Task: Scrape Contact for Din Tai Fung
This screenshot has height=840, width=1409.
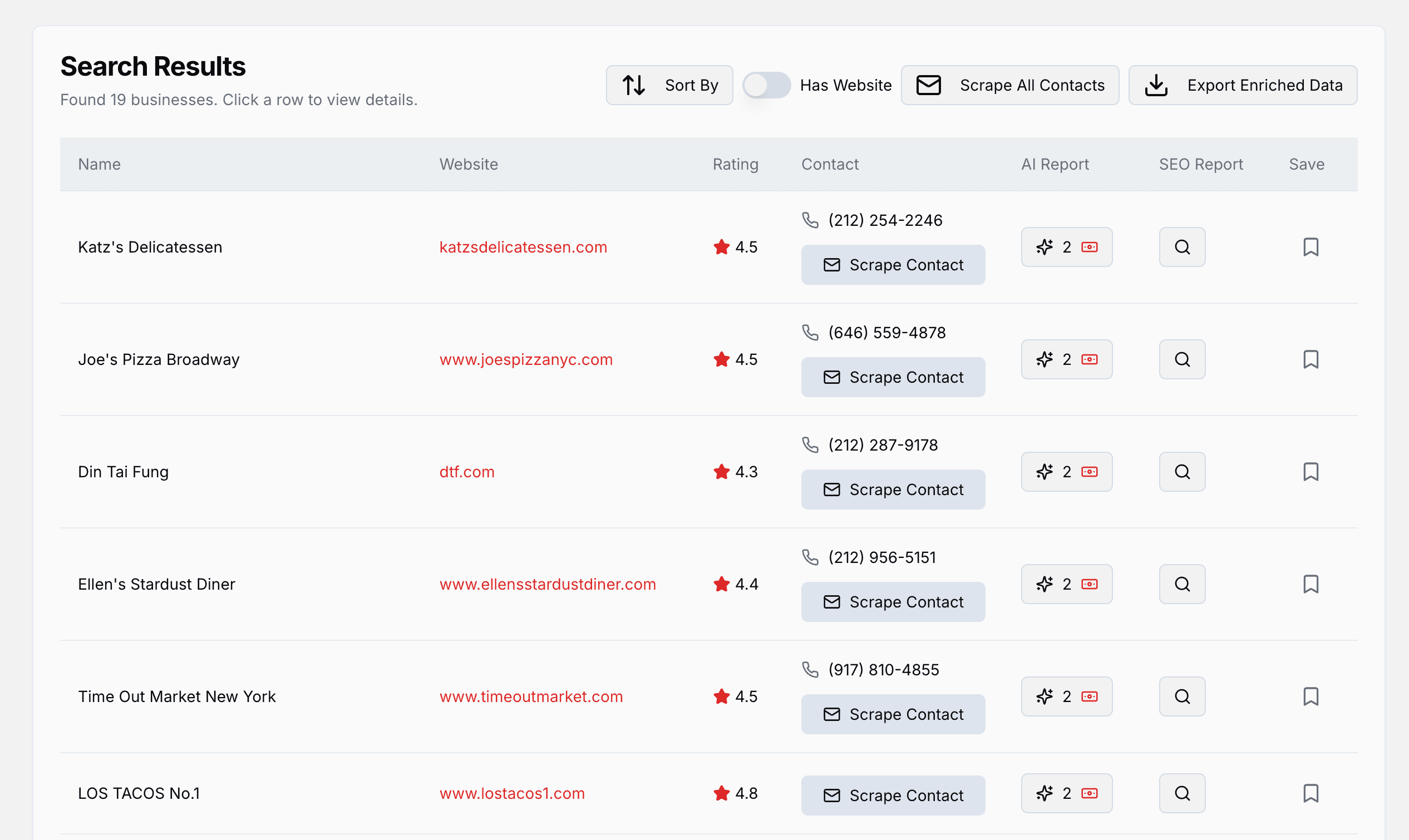Action: (893, 490)
